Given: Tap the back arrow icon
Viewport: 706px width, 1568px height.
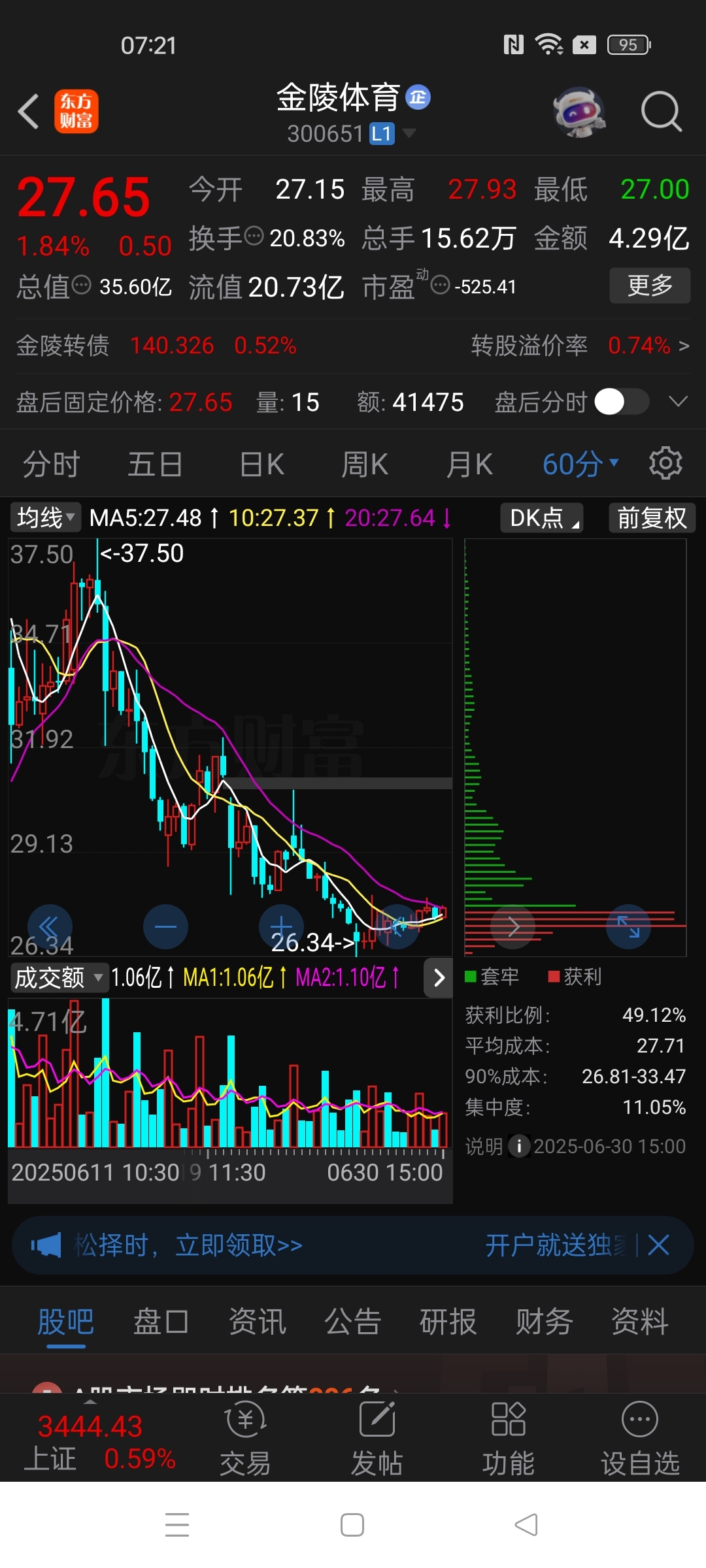Looking at the screenshot, I should point(29,112).
